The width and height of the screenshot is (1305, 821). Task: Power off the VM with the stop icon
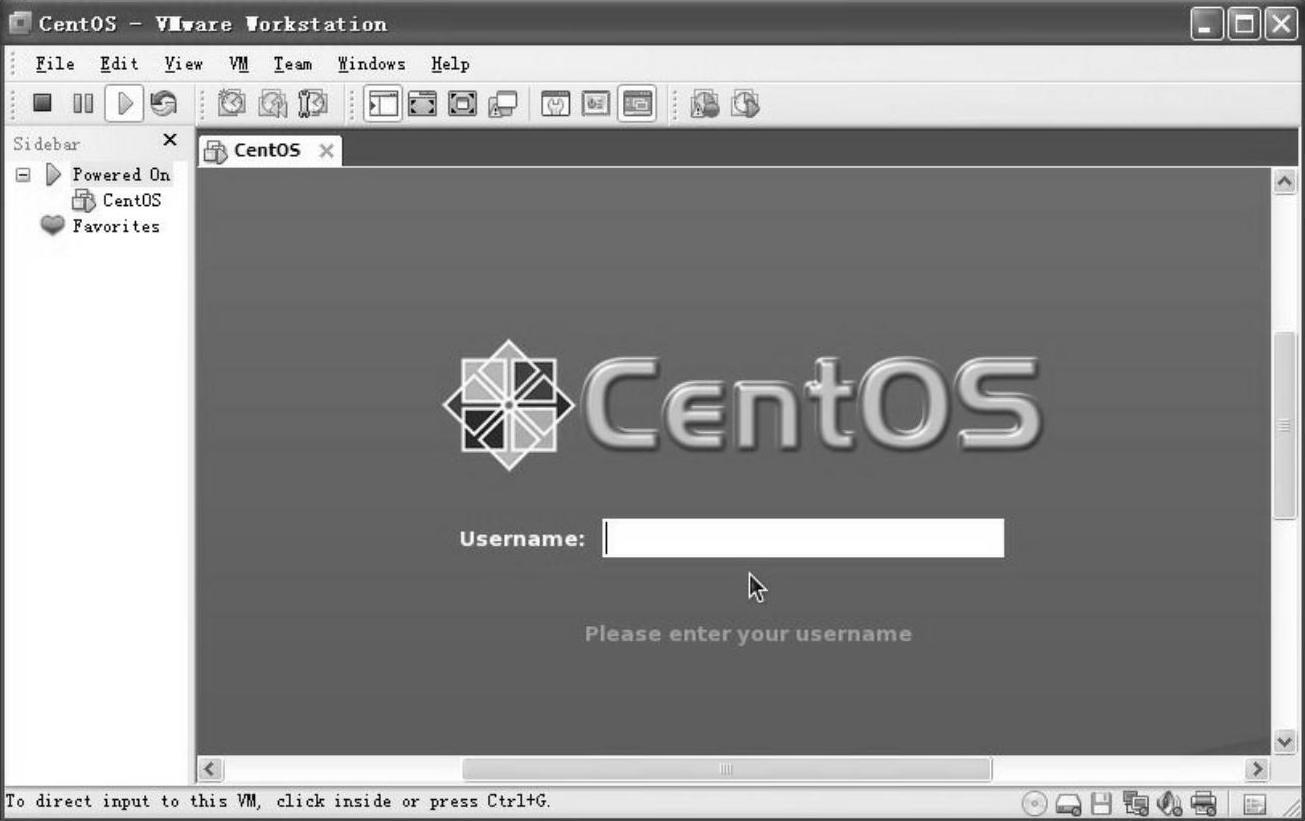coord(42,103)
